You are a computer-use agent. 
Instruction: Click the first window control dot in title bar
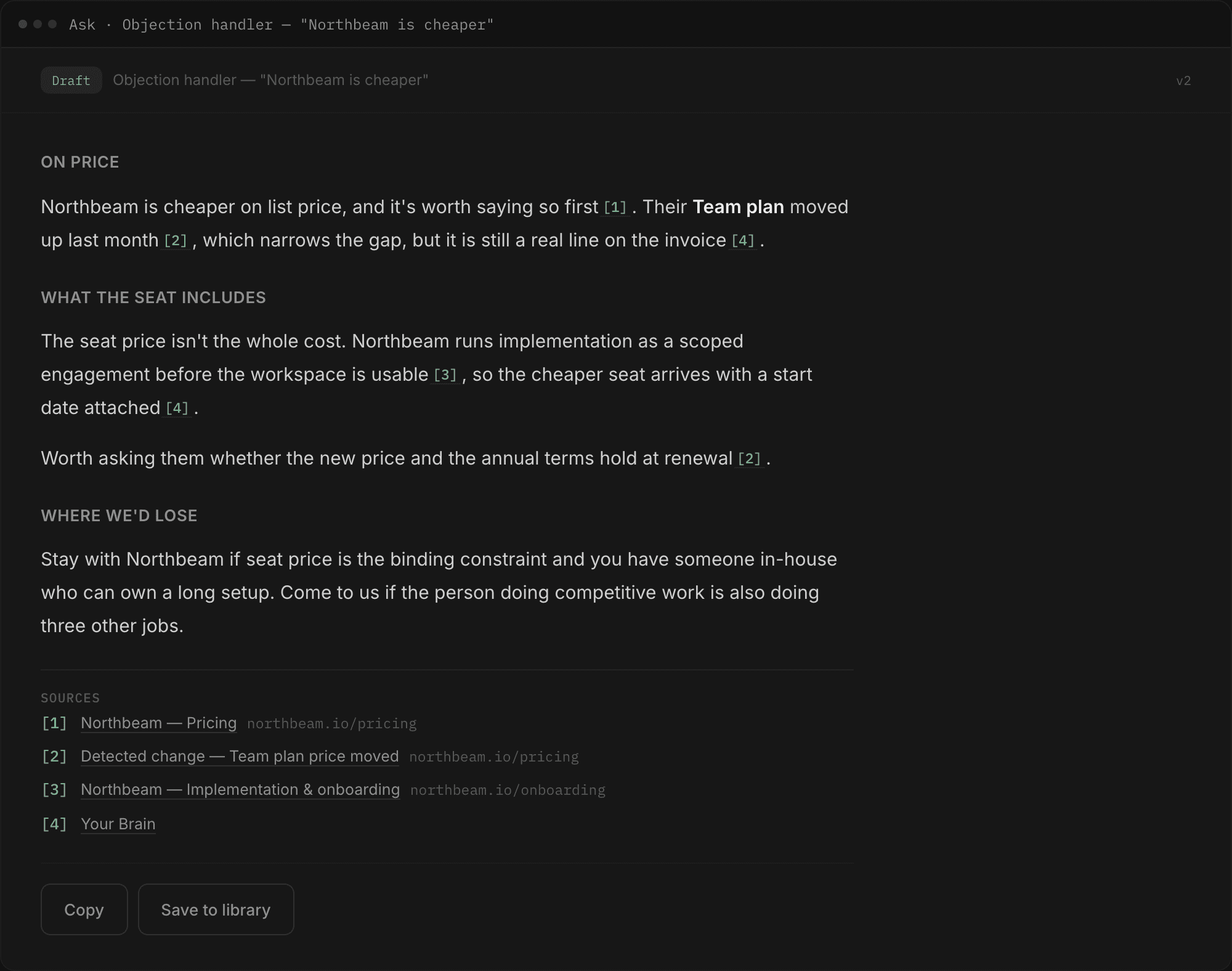(23, 24)
